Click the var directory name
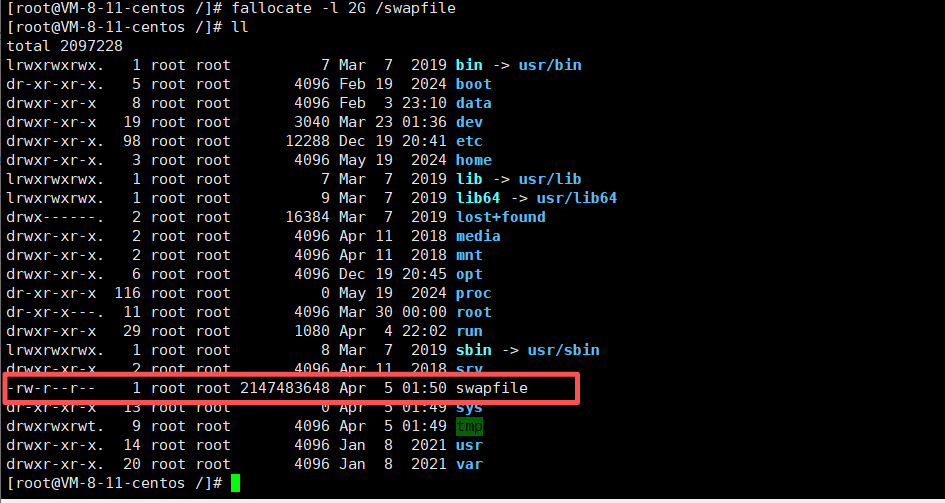The height and width of the screenshot is (503, 945). [468, 465]
